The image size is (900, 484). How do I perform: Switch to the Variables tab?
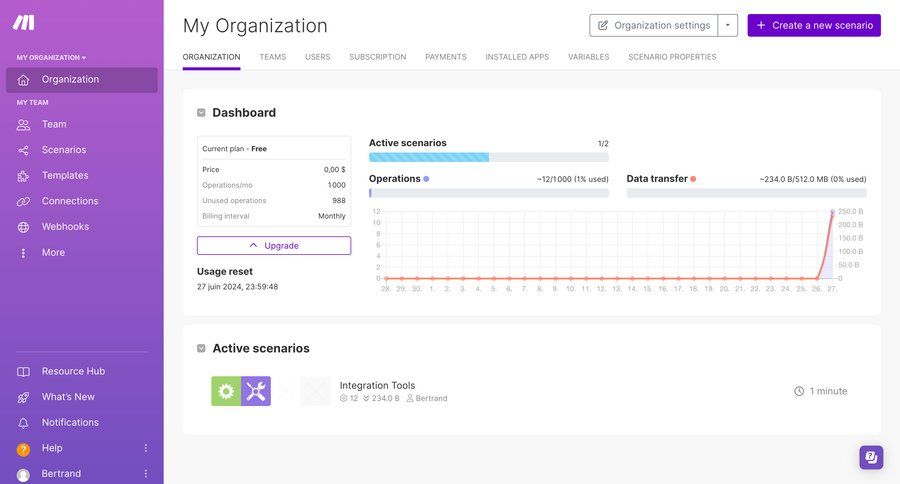click(588, 57)
